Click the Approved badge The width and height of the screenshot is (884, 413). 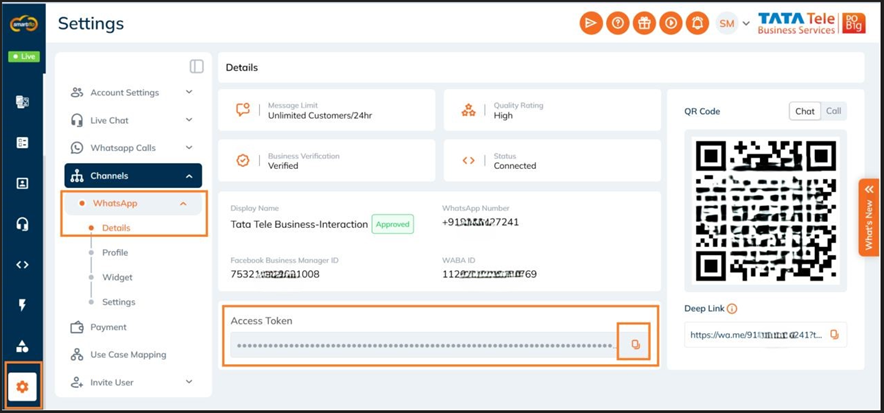[392, 224]
